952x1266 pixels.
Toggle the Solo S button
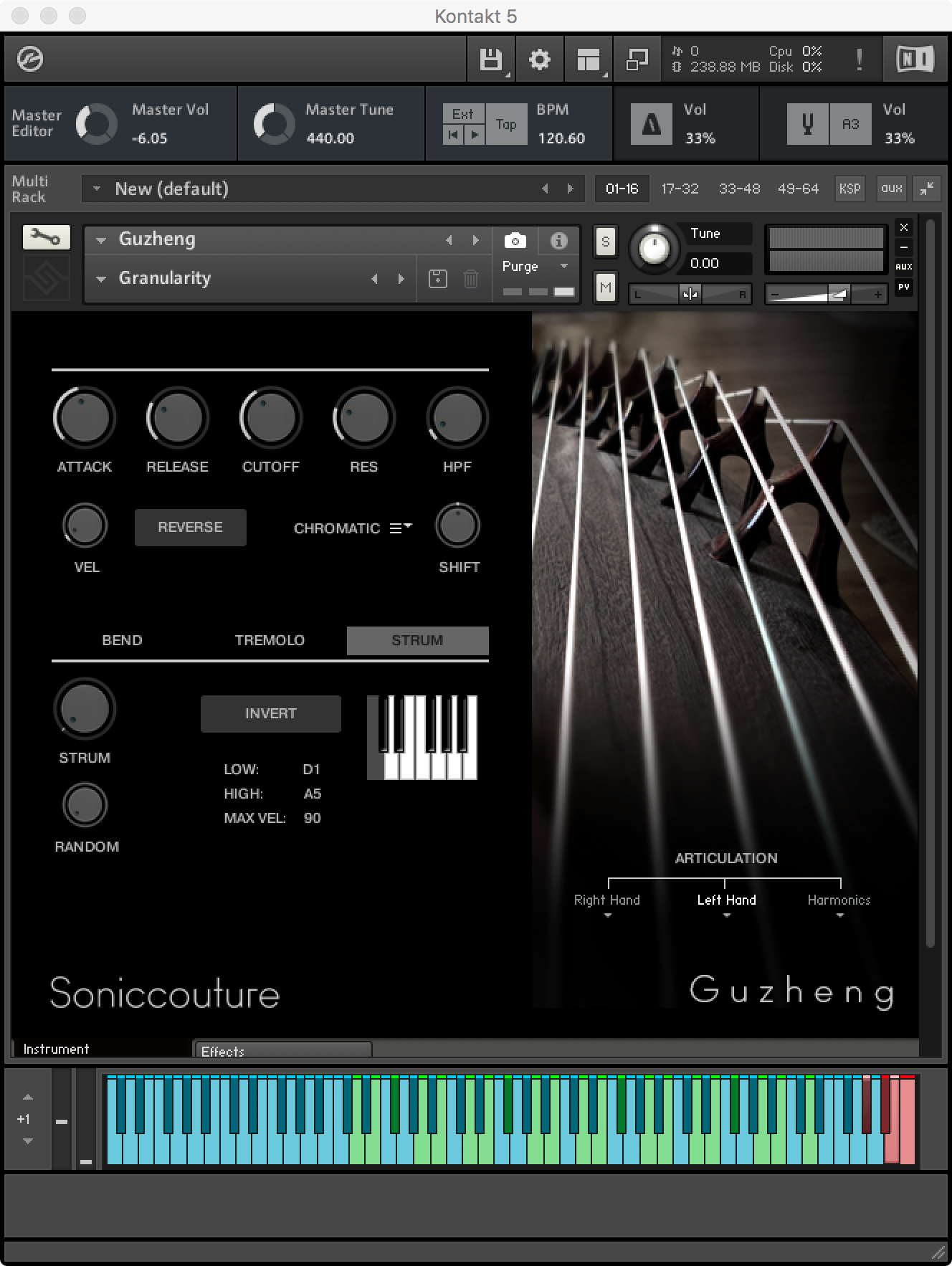coord(606,242)
